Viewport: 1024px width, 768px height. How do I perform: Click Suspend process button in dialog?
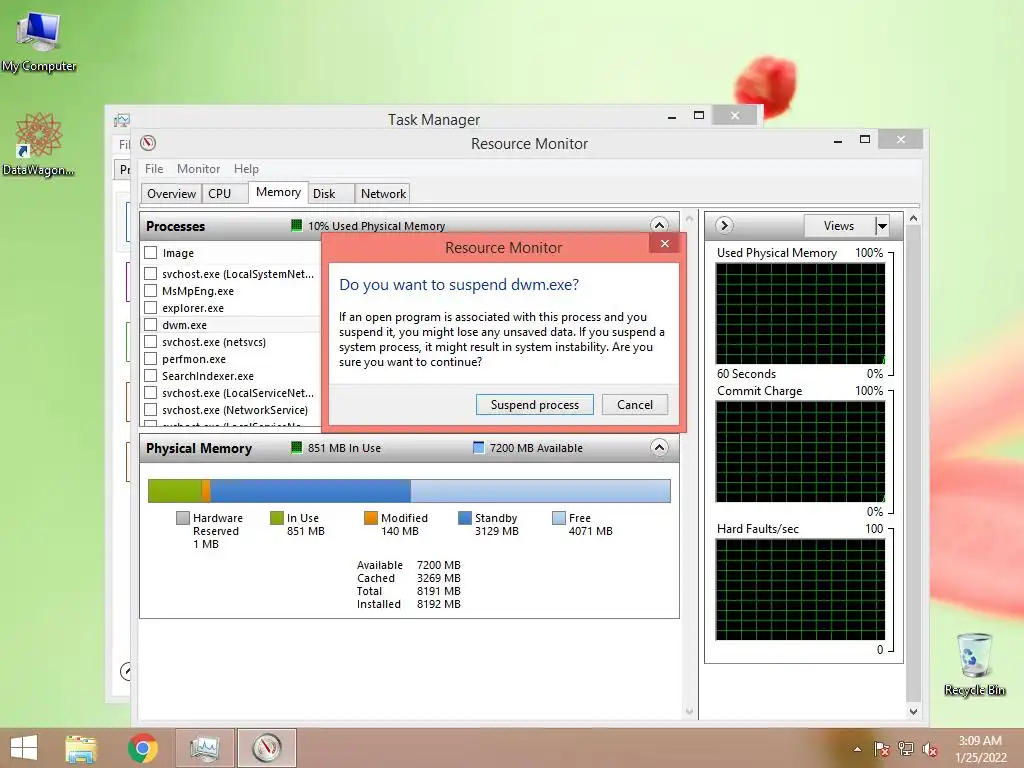[x=534, y=404]
